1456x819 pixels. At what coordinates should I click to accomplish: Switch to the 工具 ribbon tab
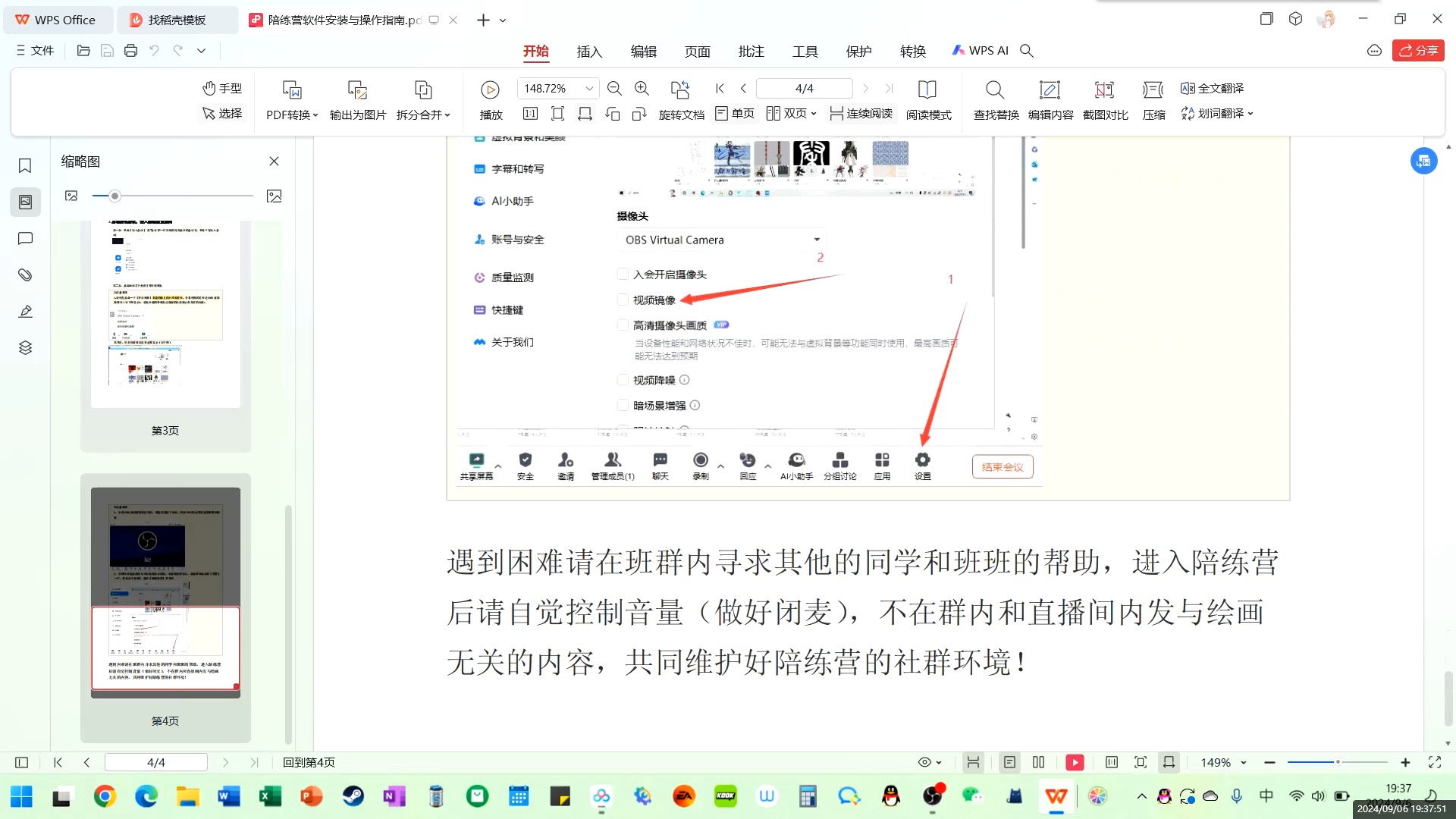805,51
